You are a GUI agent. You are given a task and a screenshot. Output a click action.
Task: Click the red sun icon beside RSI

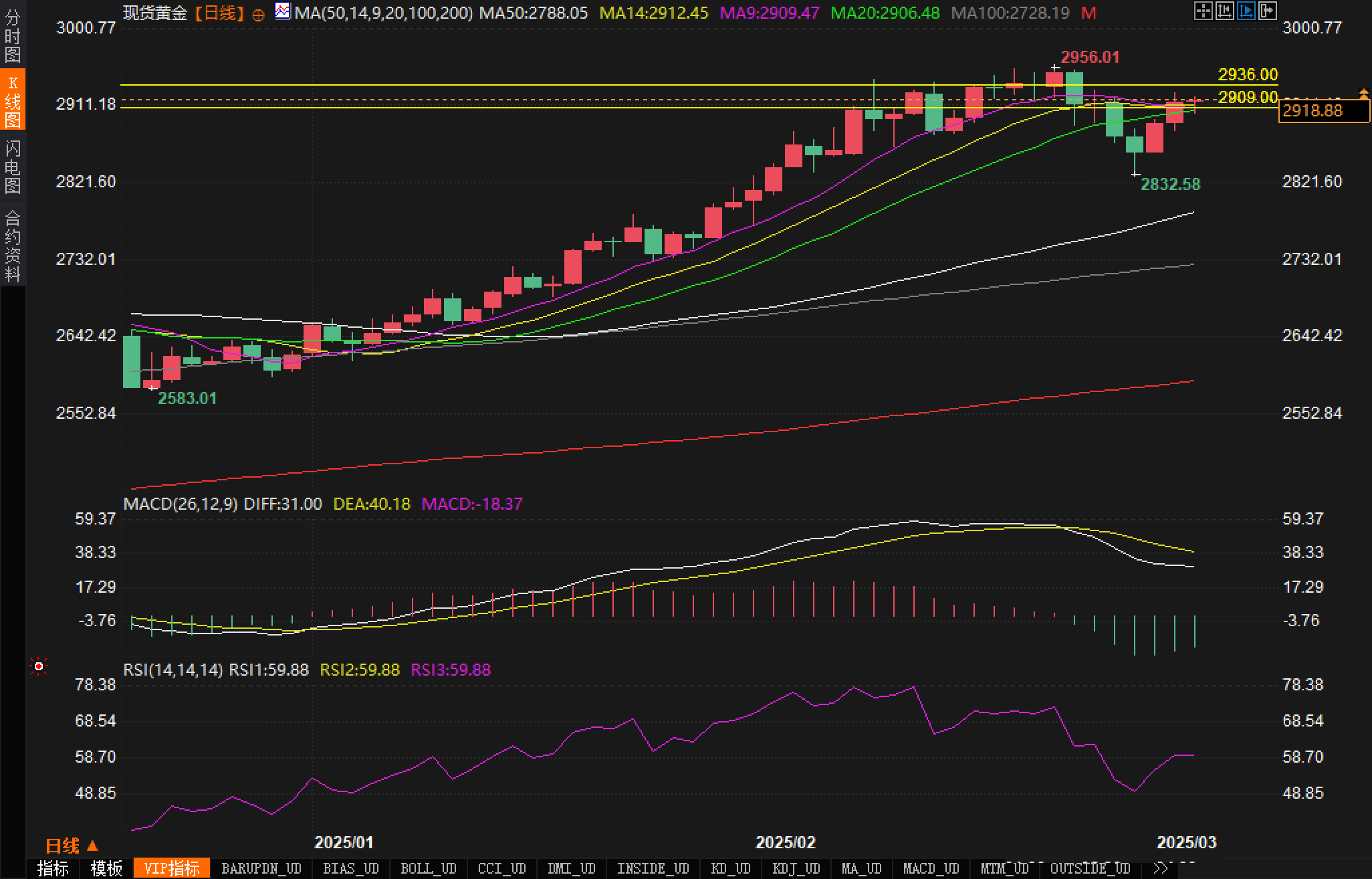[39, 666]
